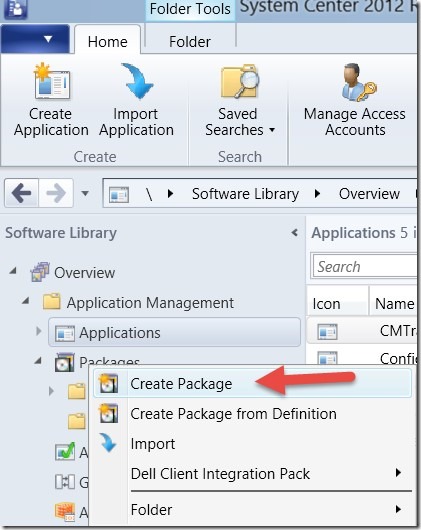This screenshot has width=421, height=530.
Task: Click the Create Package menu icon
Action: [x=108, y=383]
